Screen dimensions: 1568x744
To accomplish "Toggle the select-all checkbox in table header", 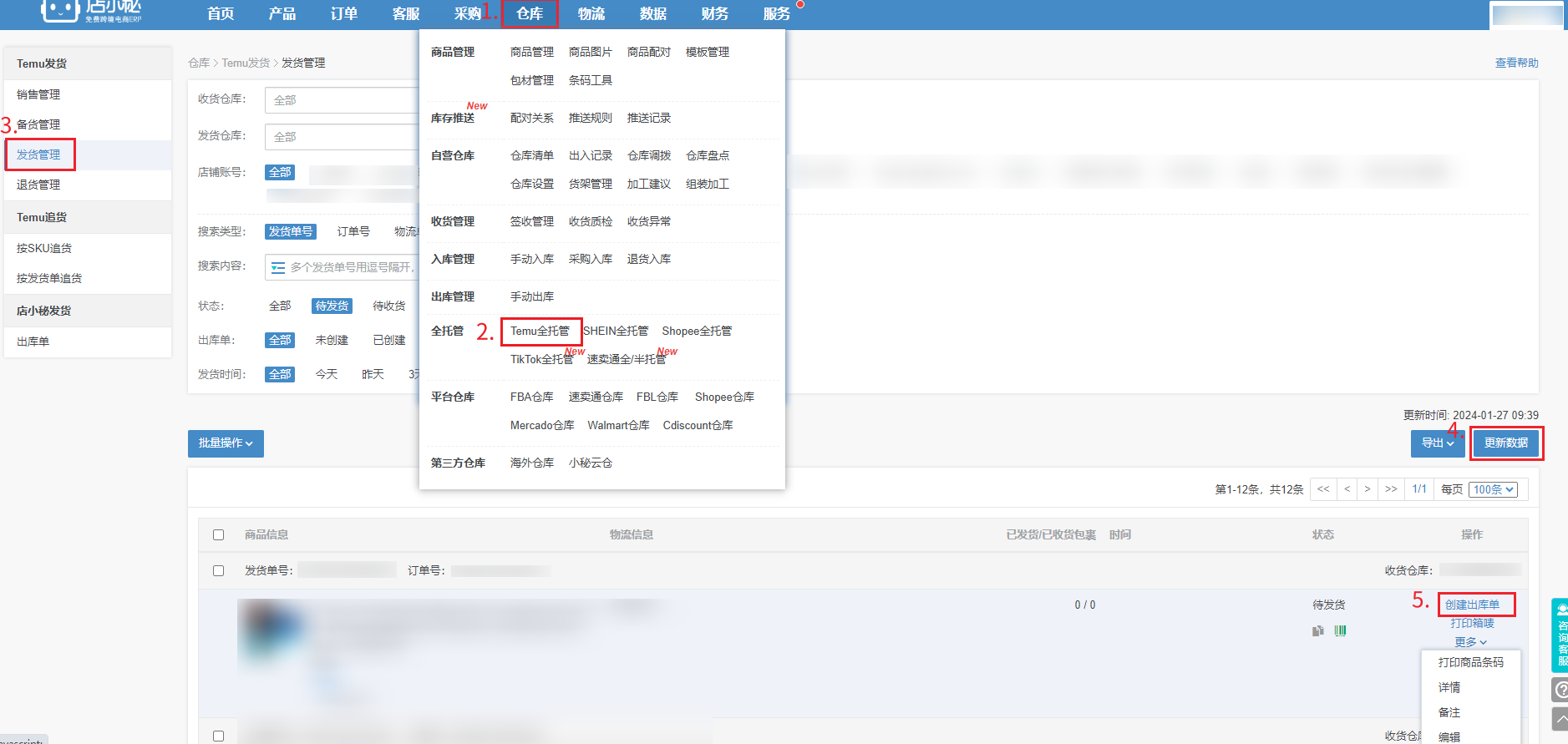I will coord(219,535).
